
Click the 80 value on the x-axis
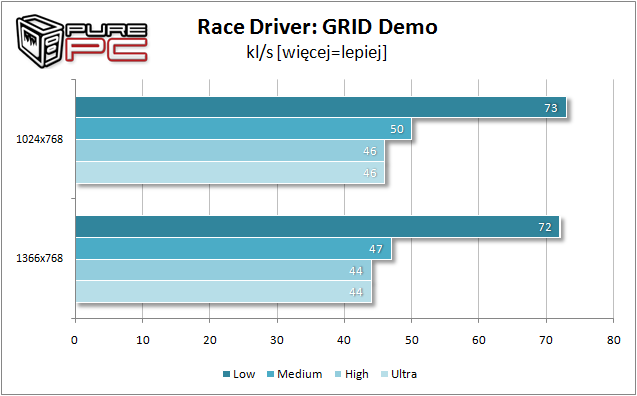pos(614,340)
